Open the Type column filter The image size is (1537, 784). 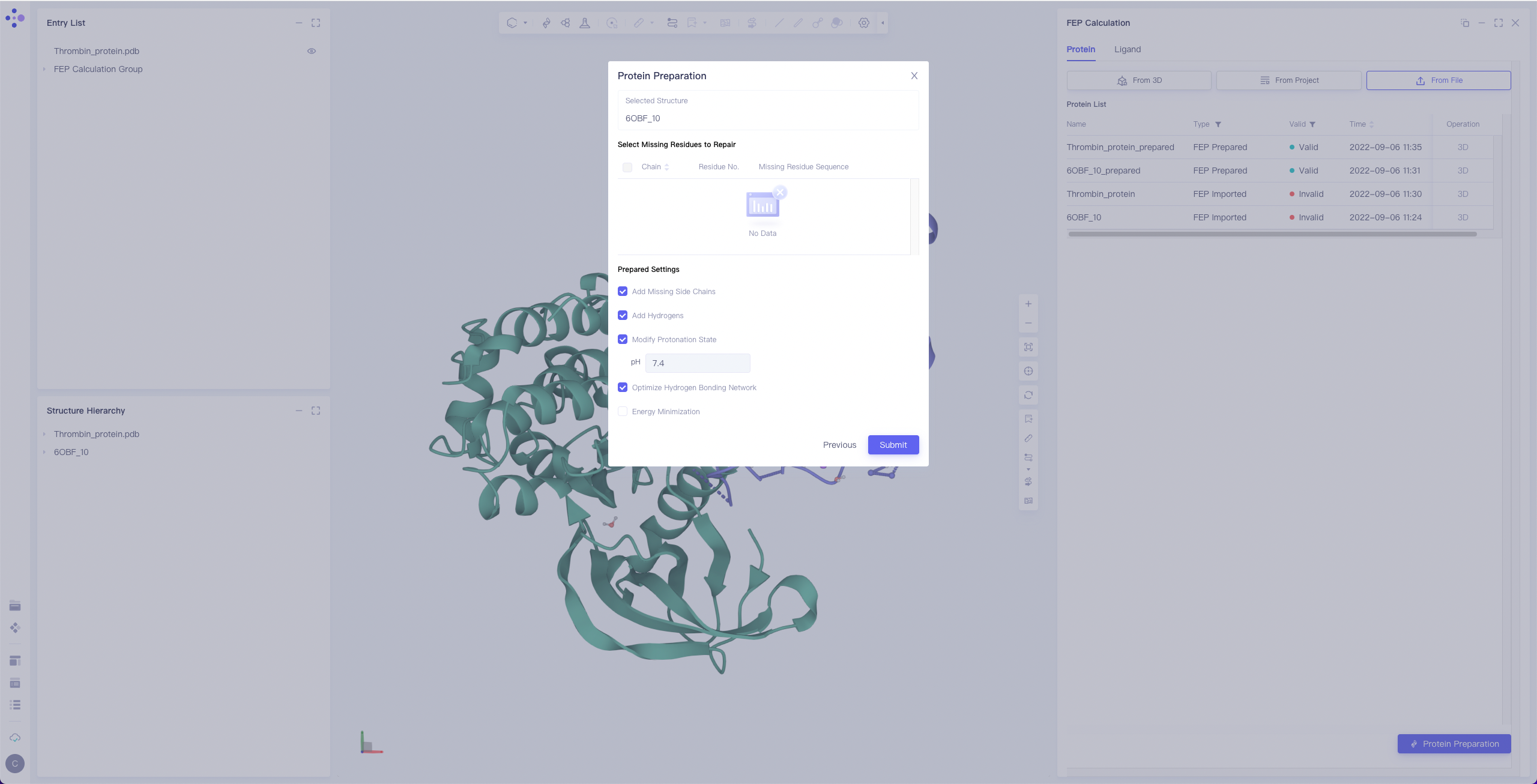(x=1218, y=124)
